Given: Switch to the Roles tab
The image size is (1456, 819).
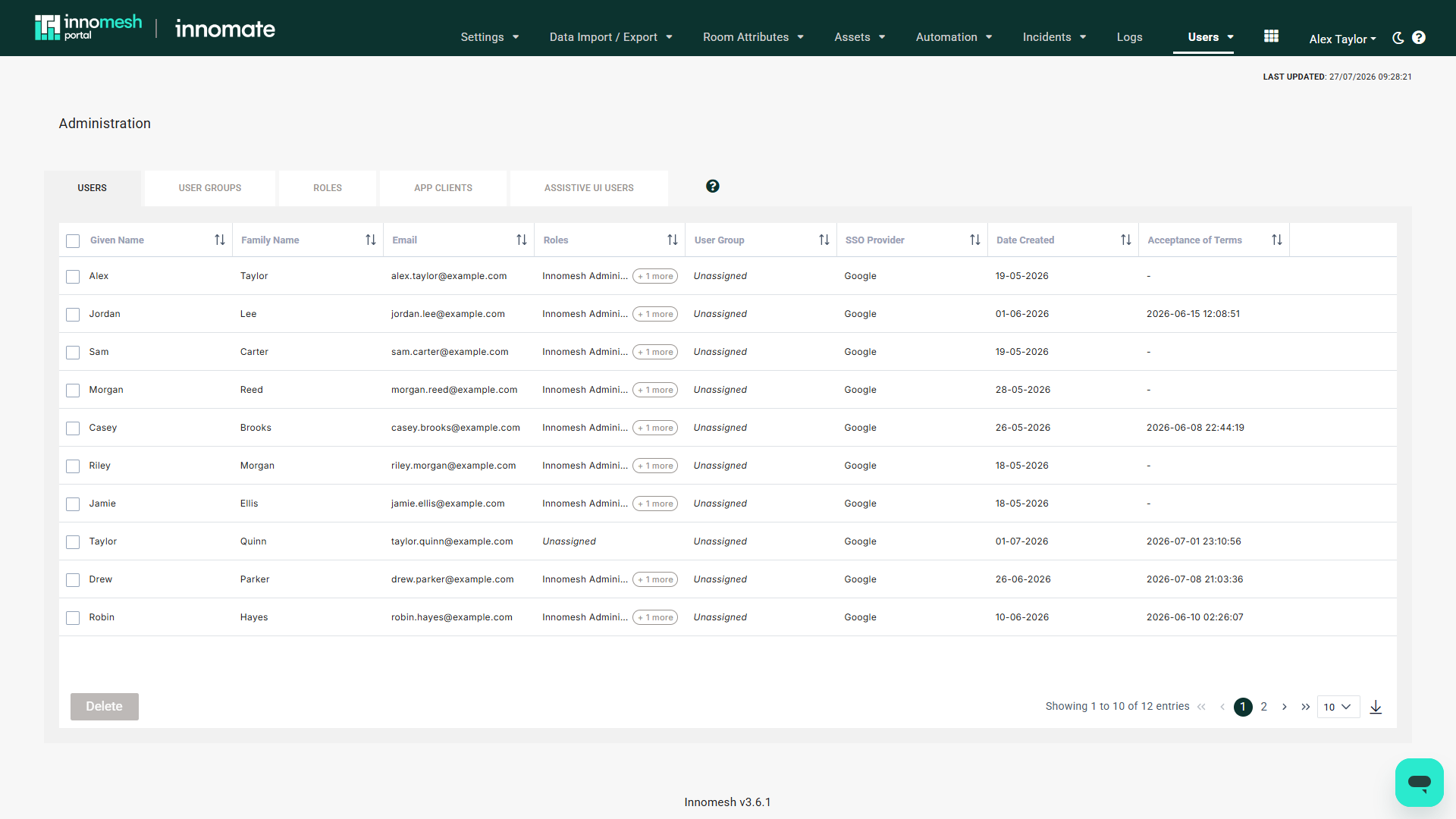Looking at the screenshot, I should point(328,188).
